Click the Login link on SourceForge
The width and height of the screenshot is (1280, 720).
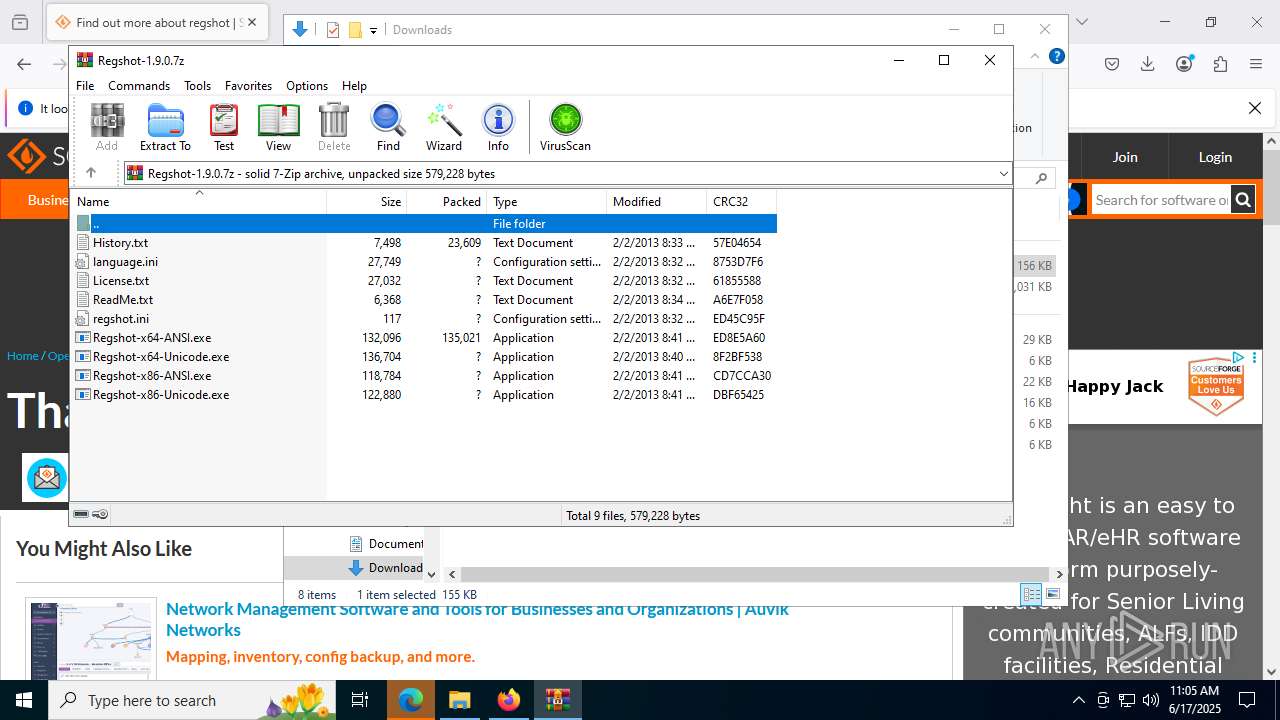click(1215, 157)
